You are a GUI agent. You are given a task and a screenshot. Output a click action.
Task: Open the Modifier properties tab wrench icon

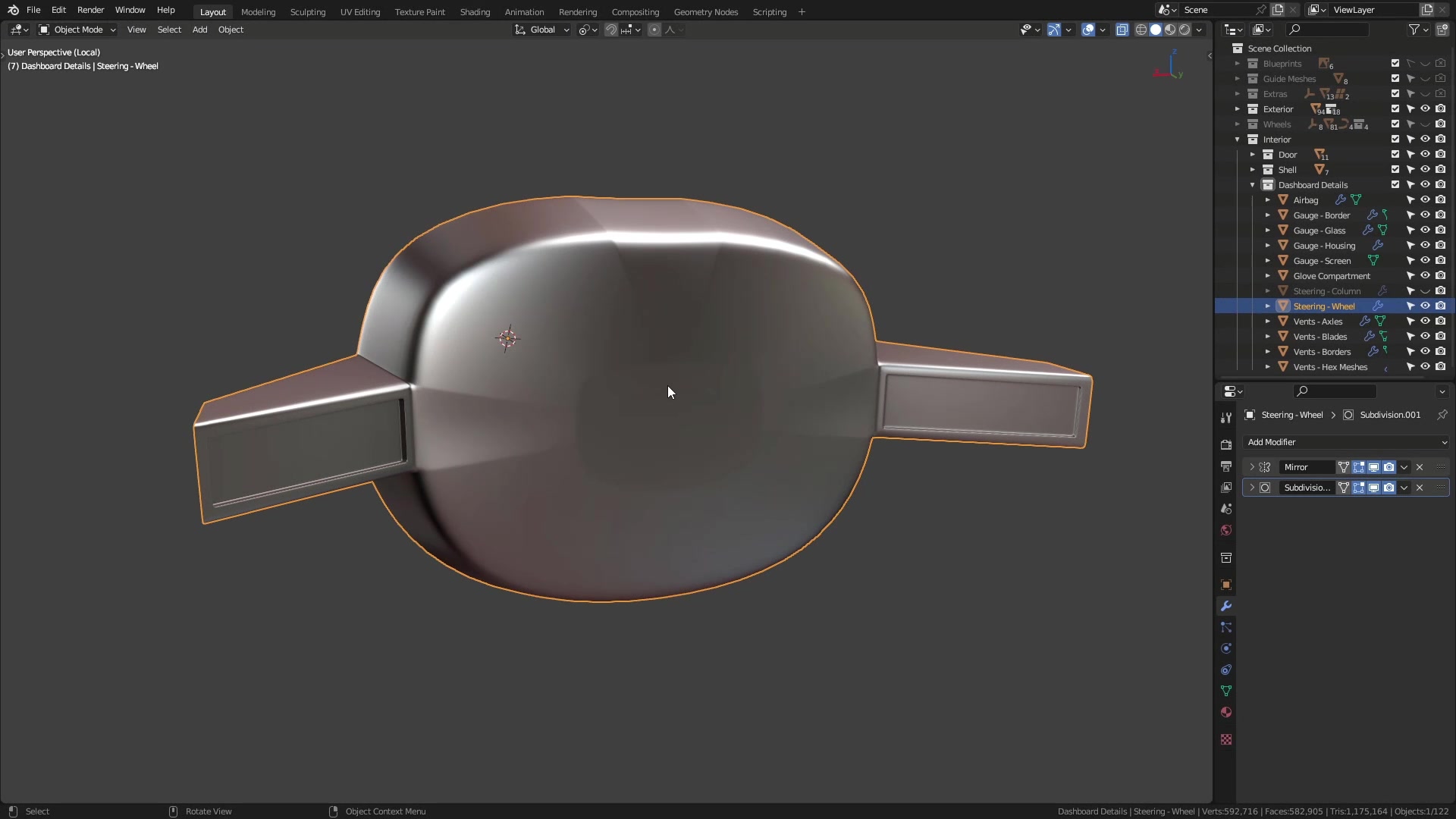[x=1226, y=606]
